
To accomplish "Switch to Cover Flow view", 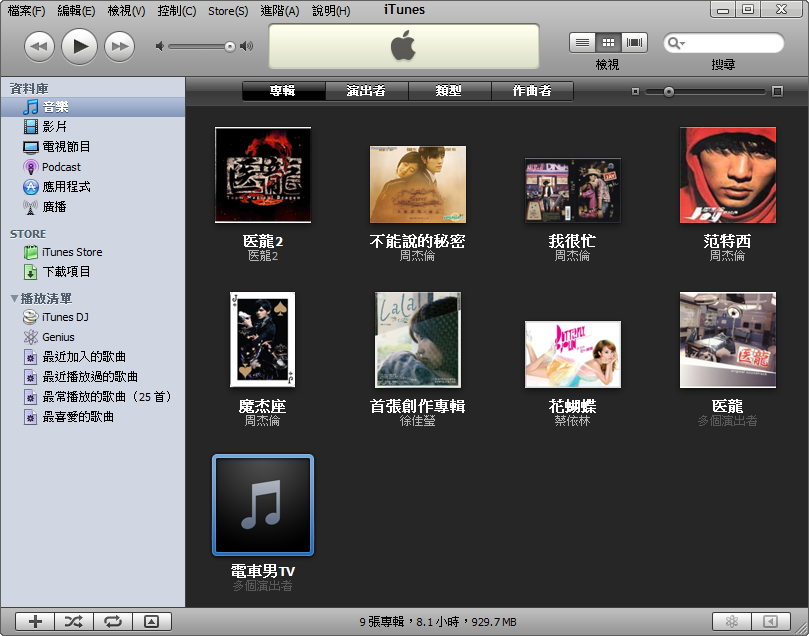I will click(x=635, y=43).
